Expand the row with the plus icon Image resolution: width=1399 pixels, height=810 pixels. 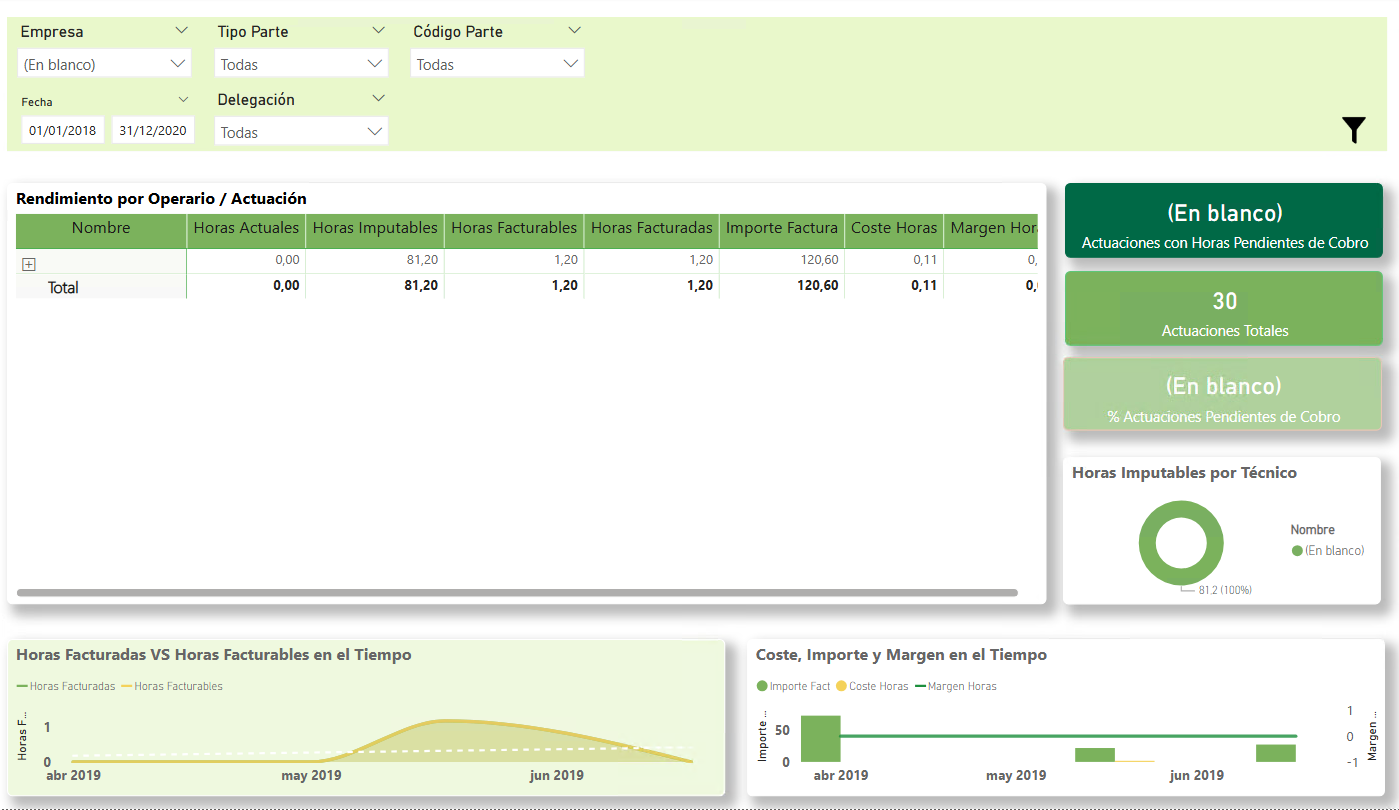[29, 264]
